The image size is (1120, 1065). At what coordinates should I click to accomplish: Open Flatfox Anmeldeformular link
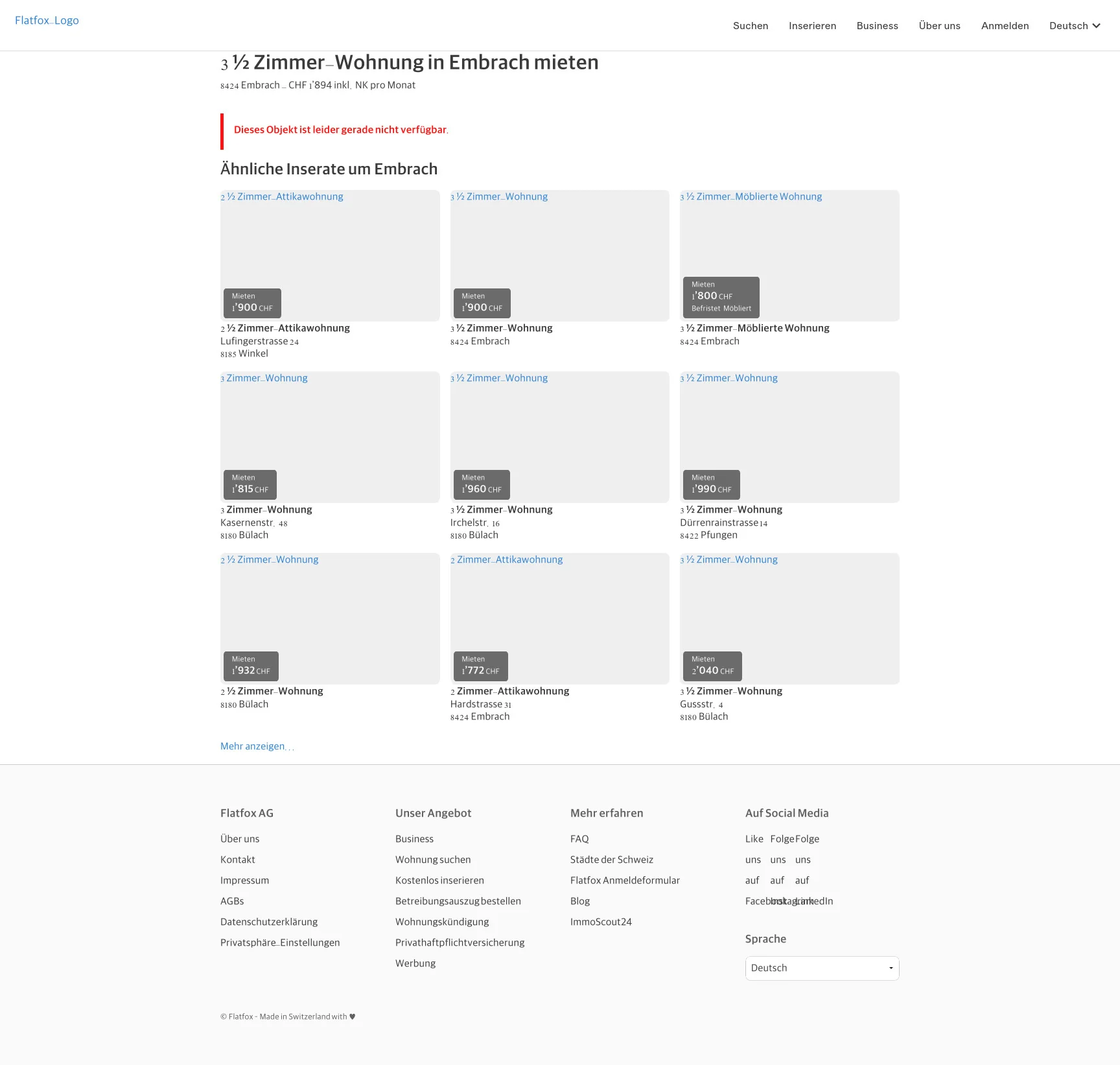click(x=624, y=880)
